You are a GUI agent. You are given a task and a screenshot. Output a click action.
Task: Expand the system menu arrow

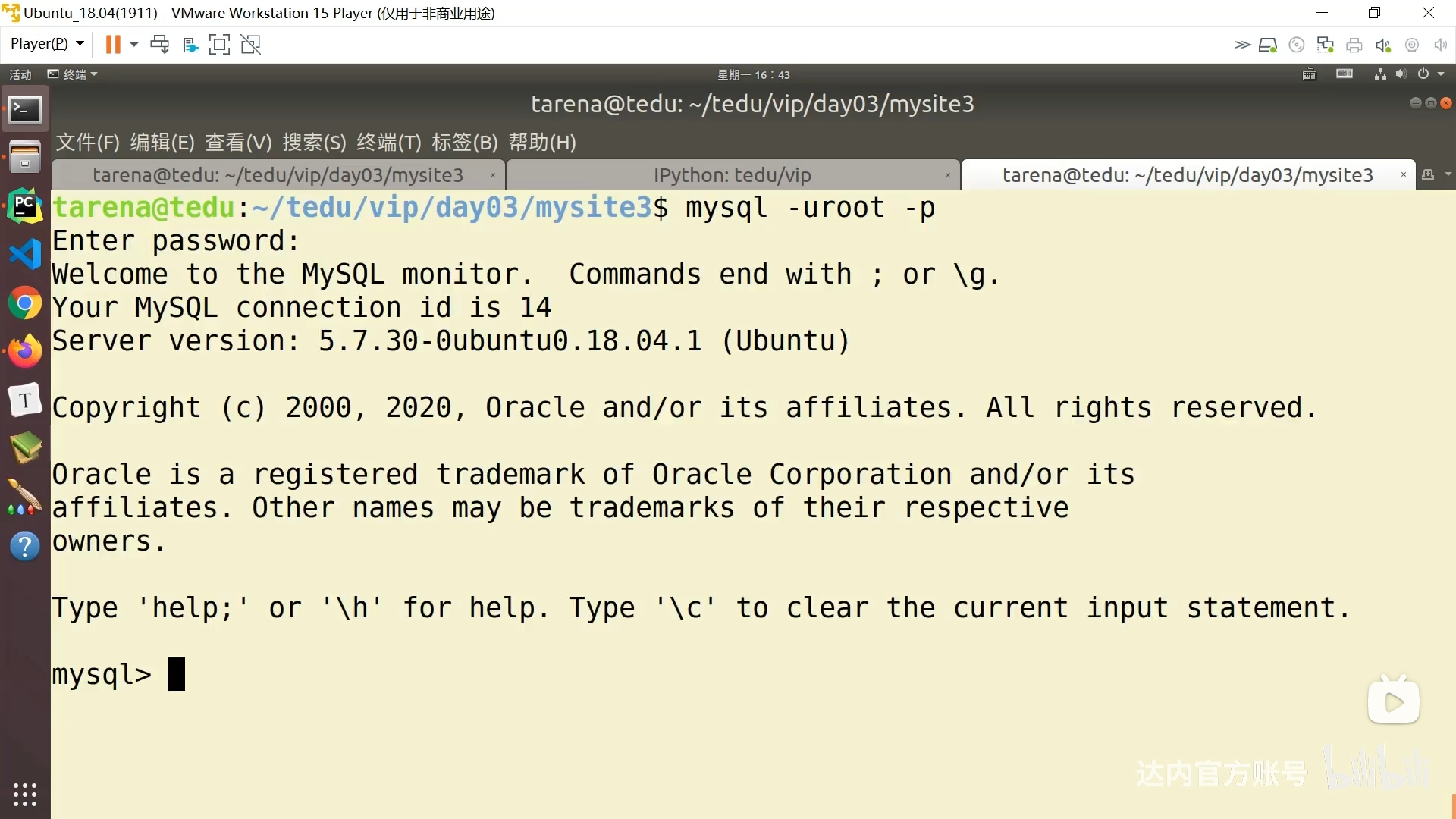pos(1441,74)
